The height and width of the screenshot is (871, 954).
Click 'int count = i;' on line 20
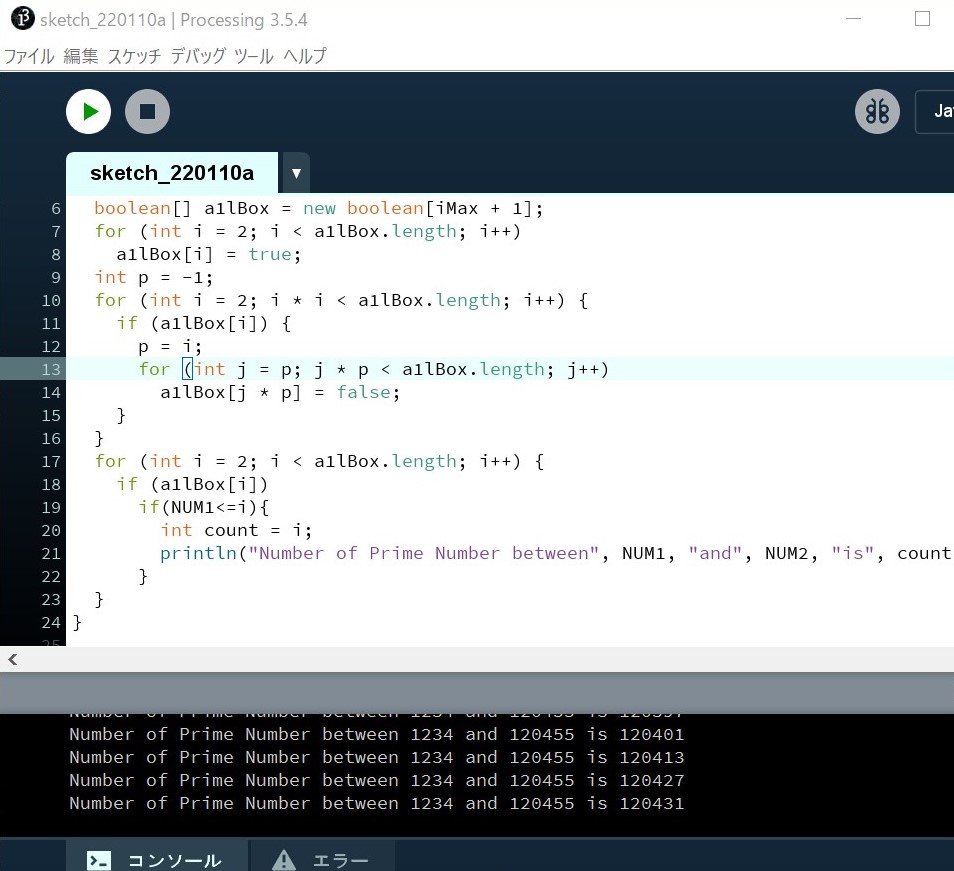coord(236,530)
